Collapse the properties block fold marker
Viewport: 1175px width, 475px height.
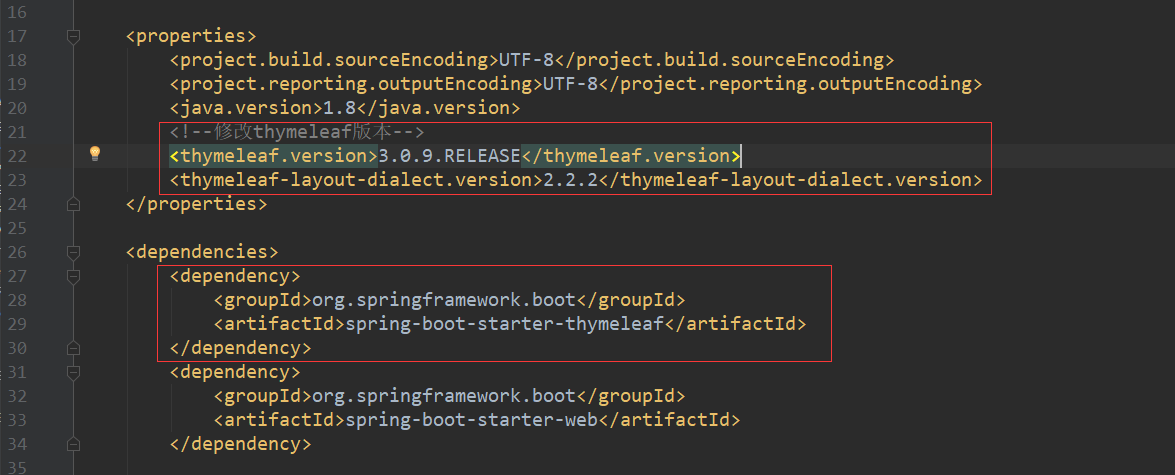(x=72, y=36)
